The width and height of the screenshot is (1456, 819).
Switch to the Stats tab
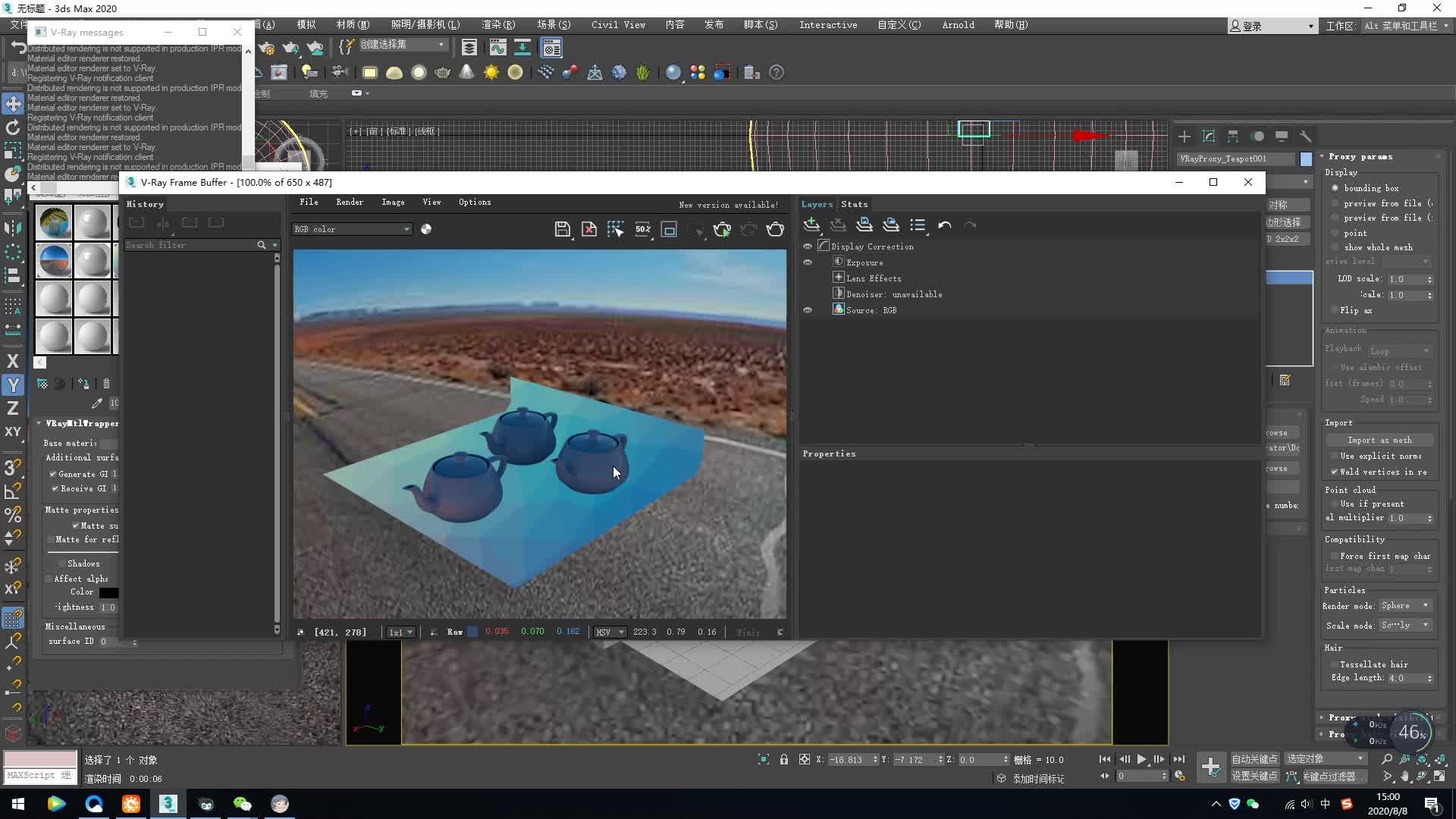pyautogui.click(x=854, y=204)
